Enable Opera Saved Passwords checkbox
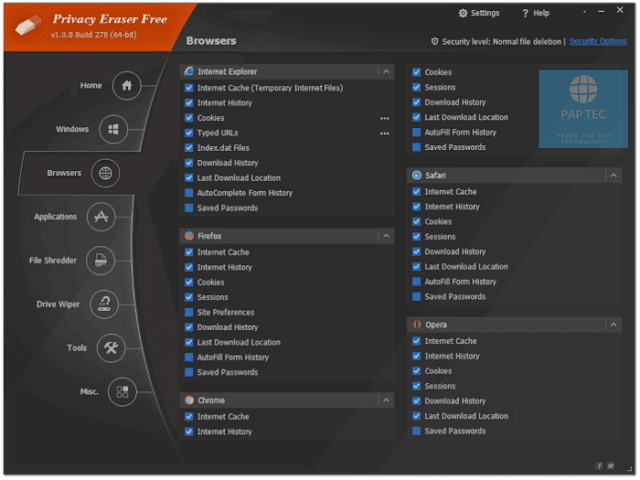 pos(416,431)
